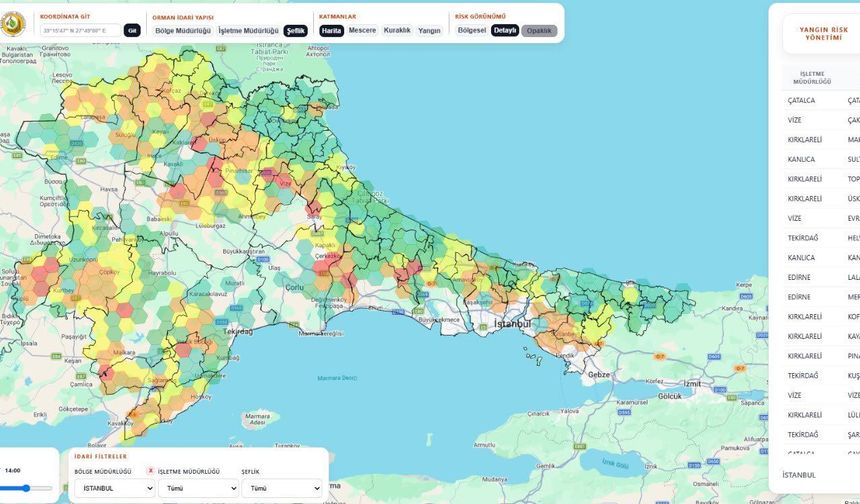
Task: Select the first EDİRNE table row
Action: 821,278
